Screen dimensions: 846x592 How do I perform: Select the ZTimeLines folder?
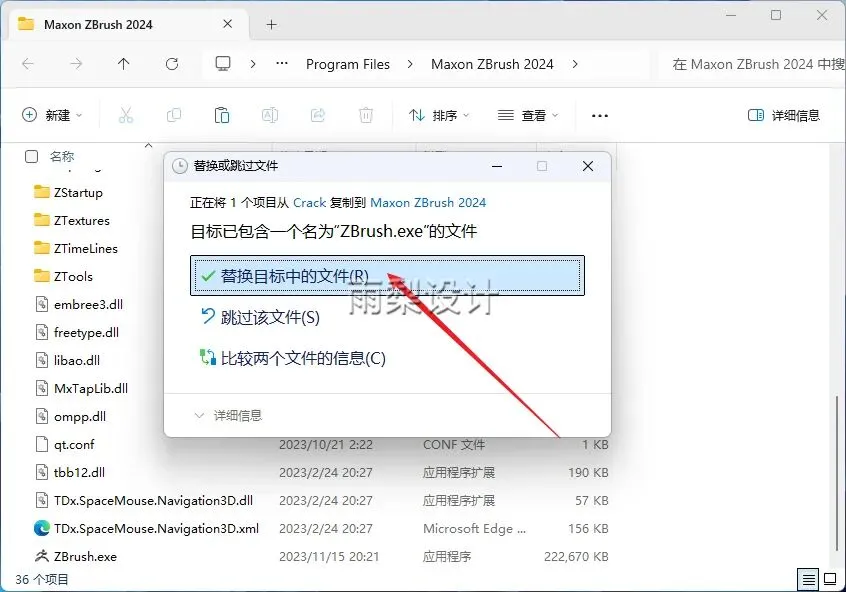pos(86,248)
